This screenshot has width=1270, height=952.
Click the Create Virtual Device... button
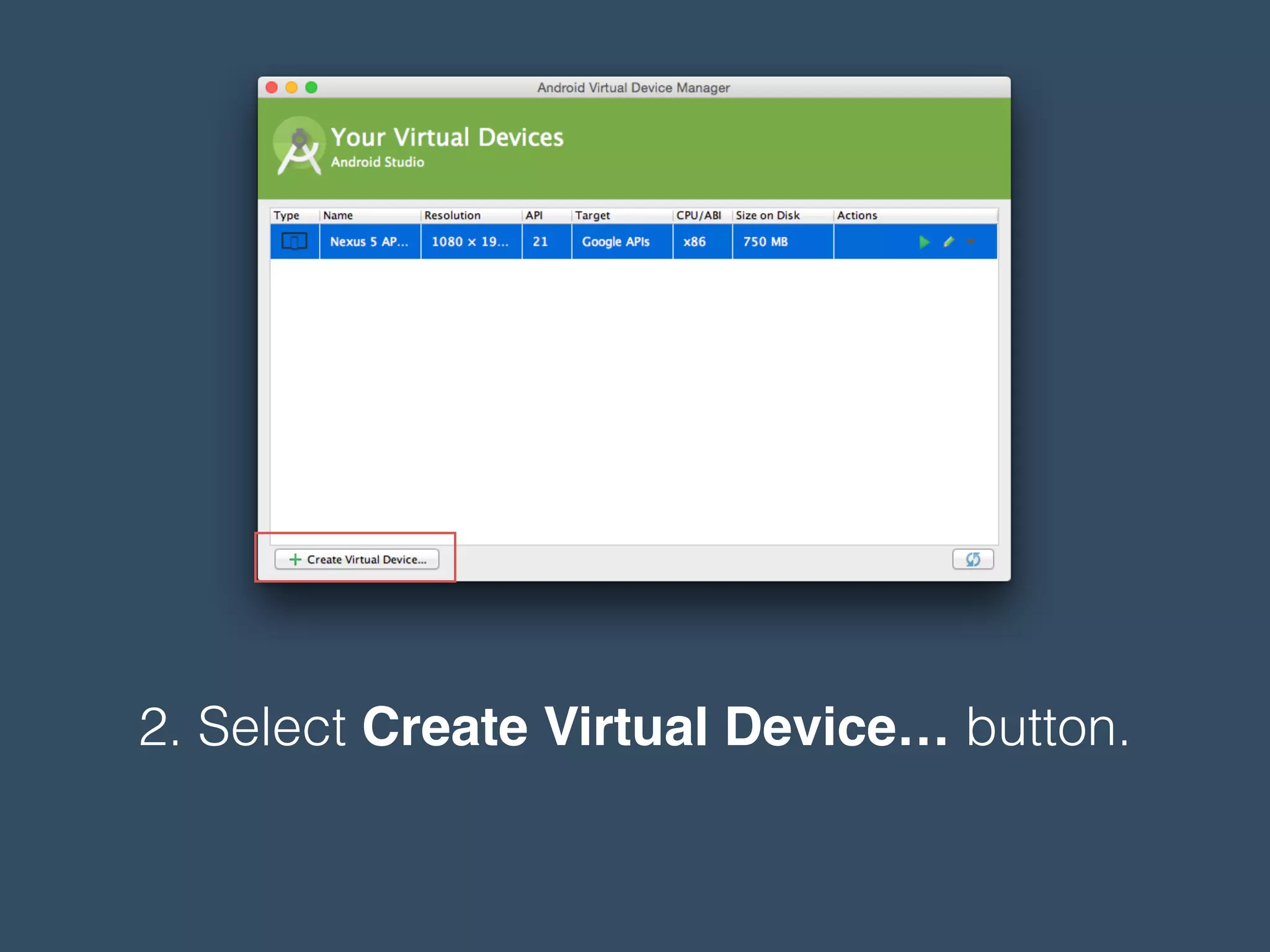pyautogui.click(x=357, y=559)
